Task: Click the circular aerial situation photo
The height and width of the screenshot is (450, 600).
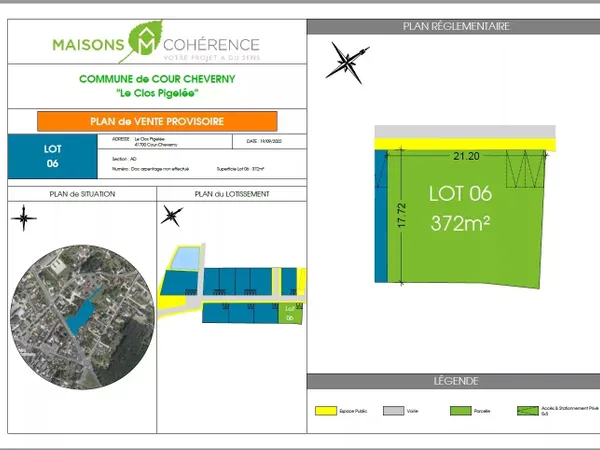Action: 82,317
